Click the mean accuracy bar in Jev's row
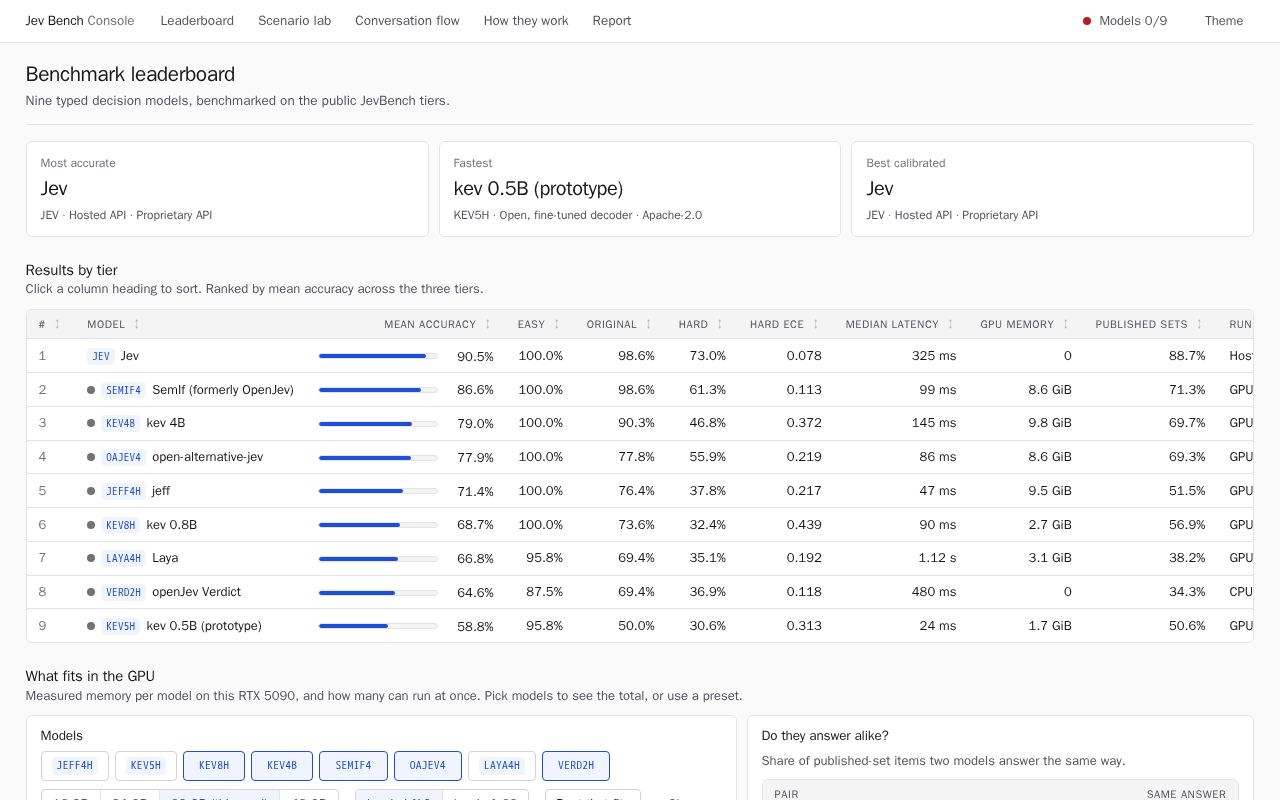Viewport: 1280px width, 800px height. [378, 356]
